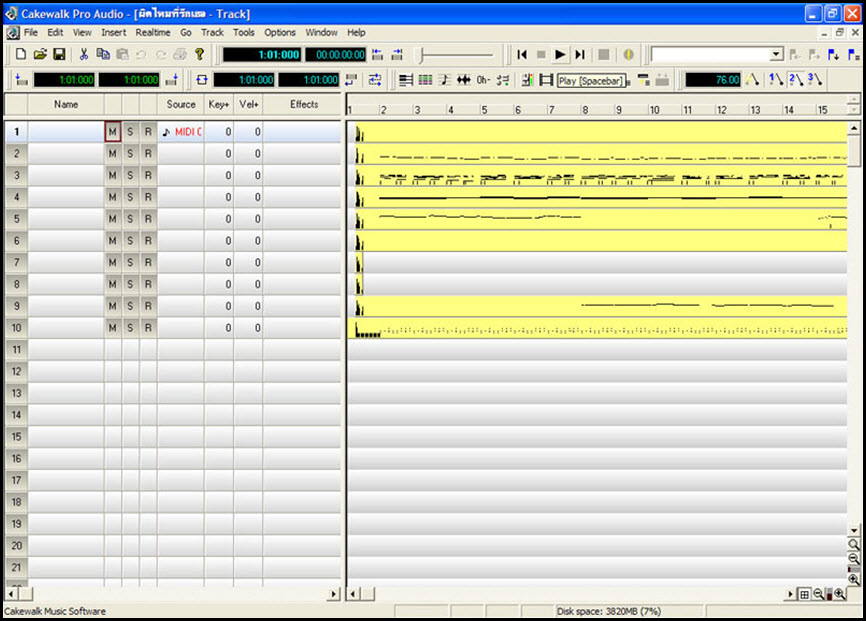Open the Insert menu

click(114, 33)
